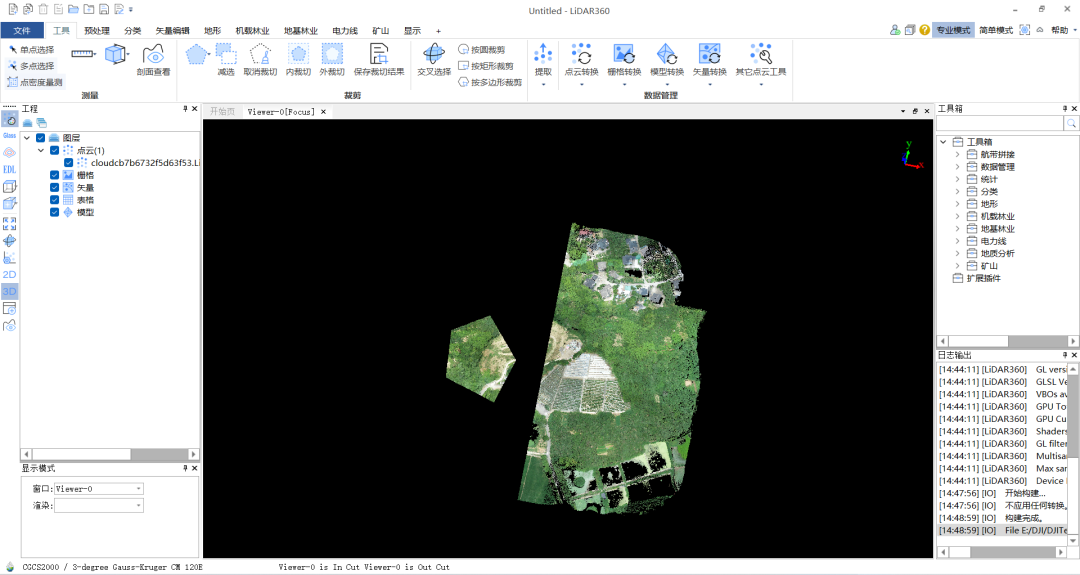
Task: Click 按圆裁剪 clip by circle
Action: 481,50
